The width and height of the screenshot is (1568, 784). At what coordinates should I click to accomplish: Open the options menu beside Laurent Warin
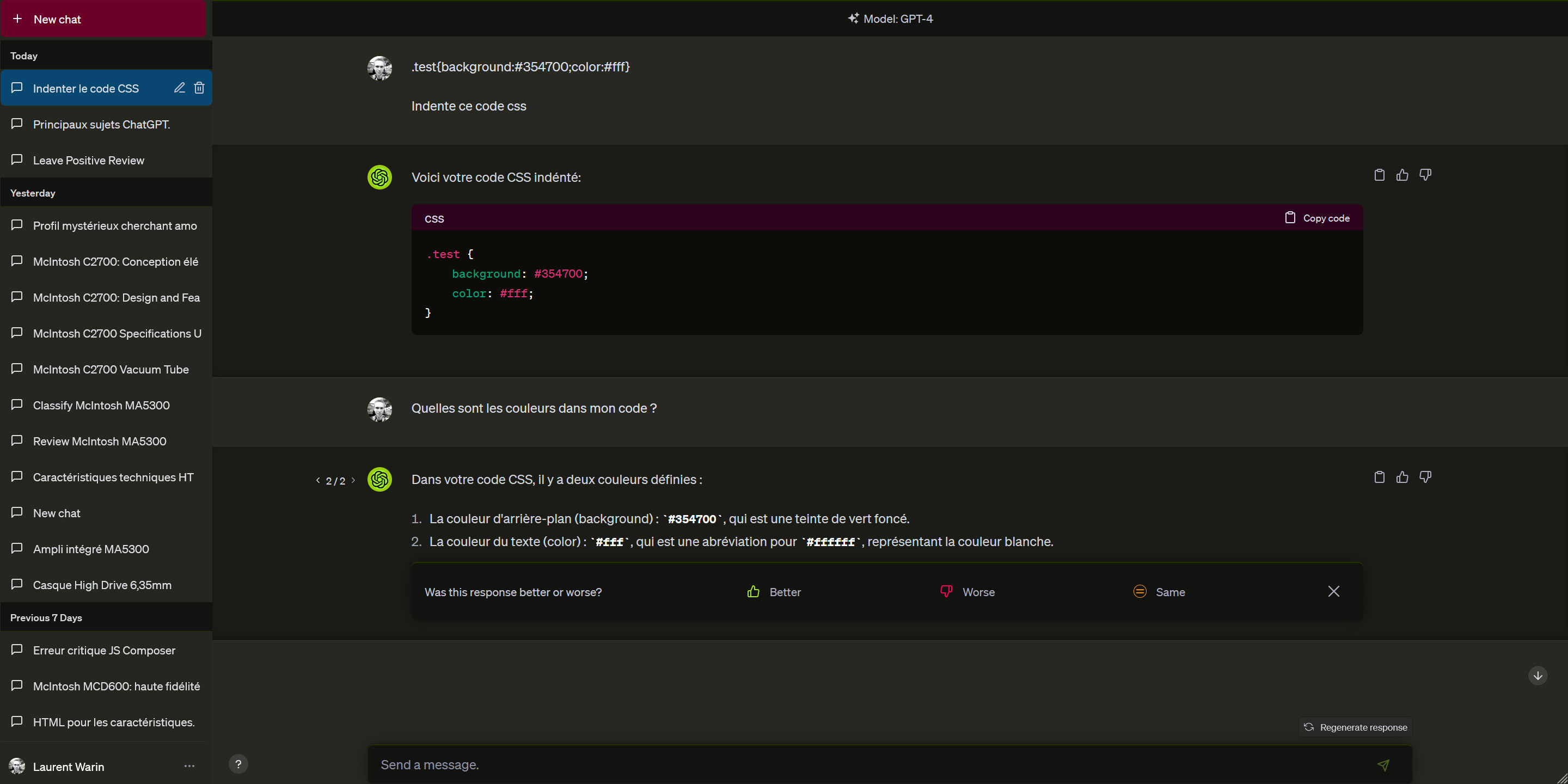pos(189,765)
